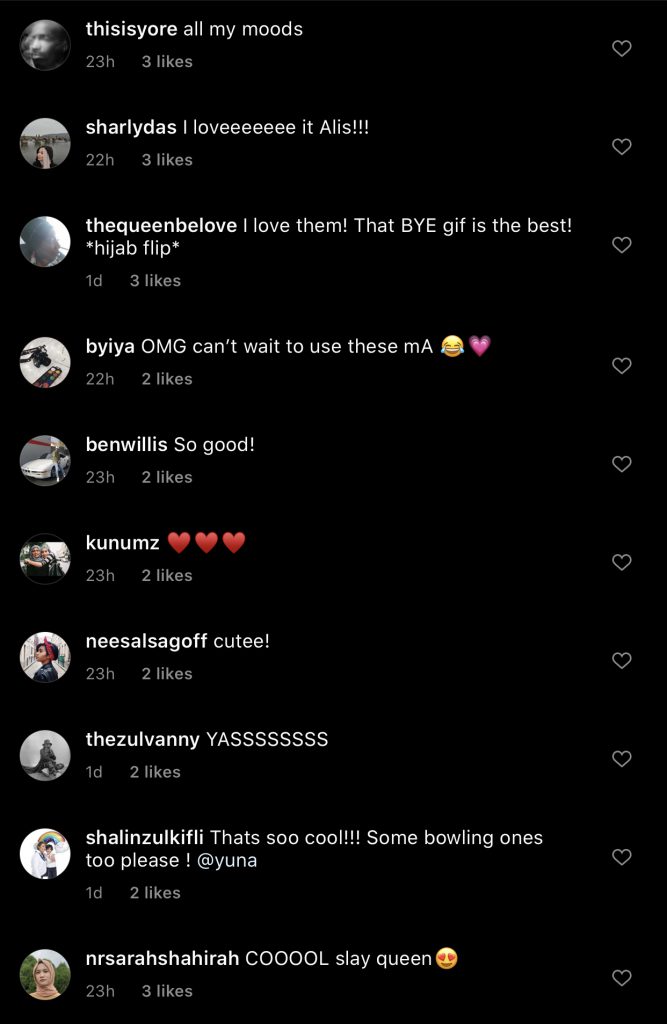Open sharlydas's profile picture
Image resolution: width=667 pixels, height=1024 pixels.
tap(45, 143)
